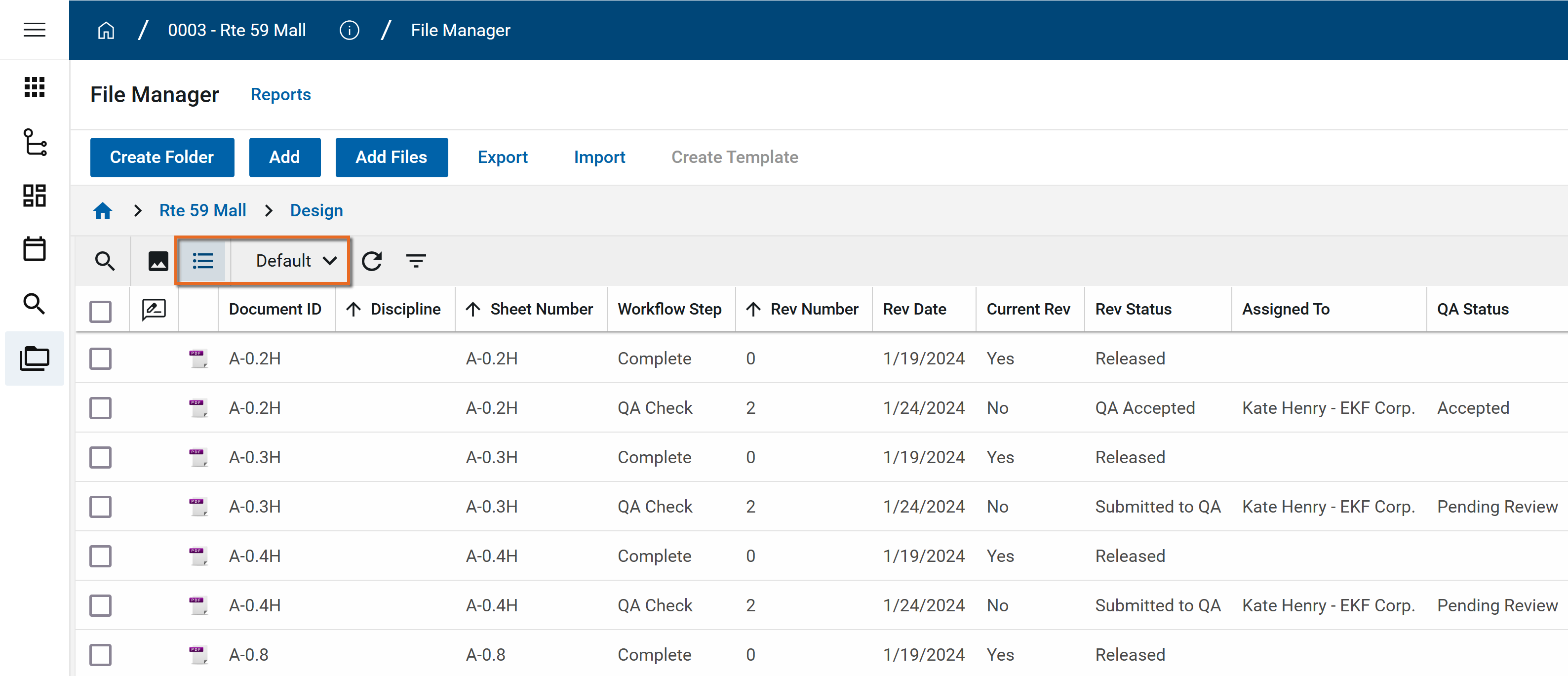Sort by Rev Number column header

click(814, 310)
